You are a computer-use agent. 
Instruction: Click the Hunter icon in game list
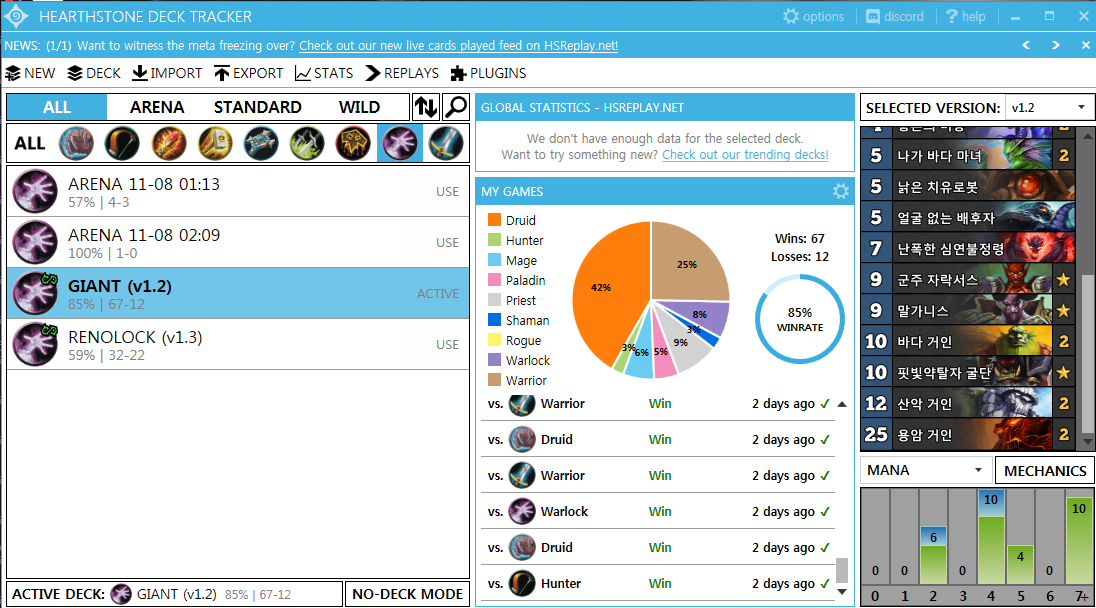point(521,584)
